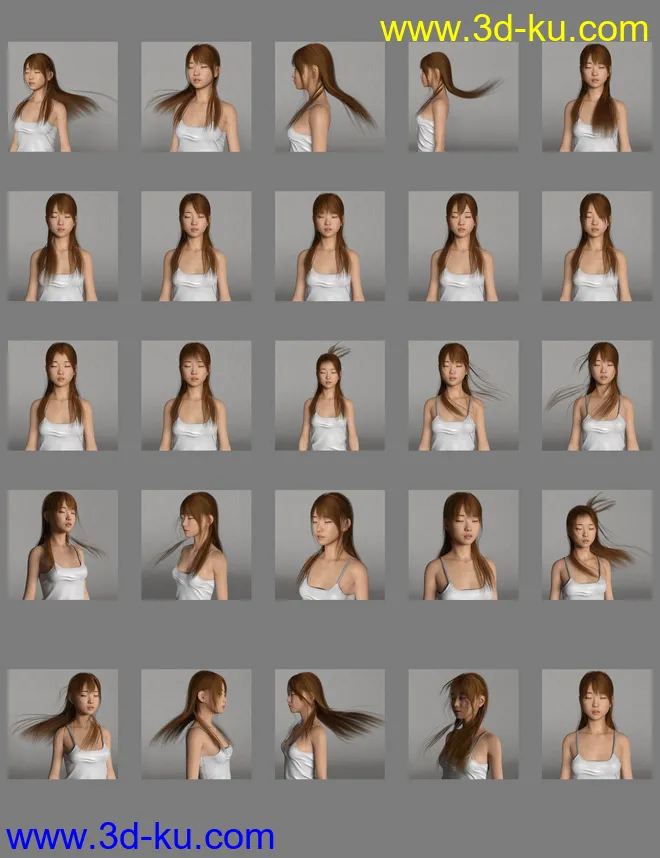Click the middle thumbnail of the second row
The image size is (660, 858).
[x=330, y=247]
